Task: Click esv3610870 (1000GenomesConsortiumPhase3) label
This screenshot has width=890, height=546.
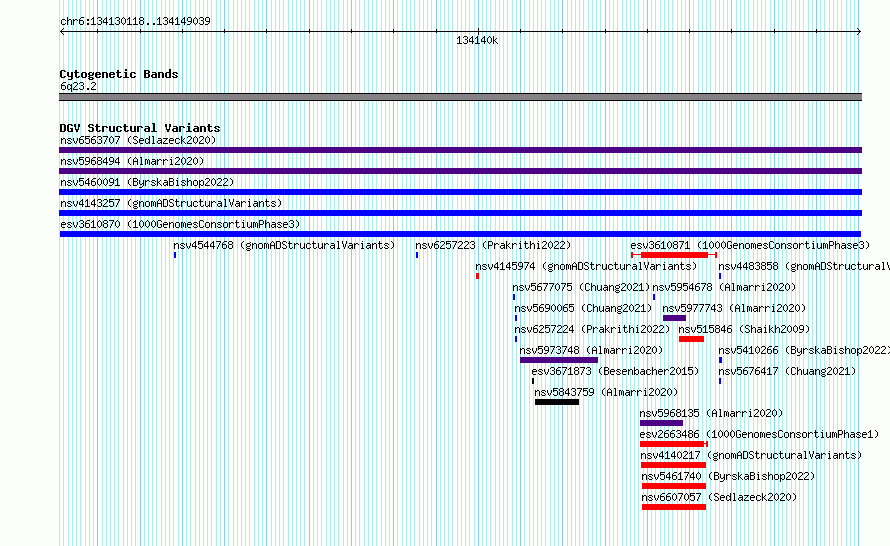Action: tap(180, 224)
